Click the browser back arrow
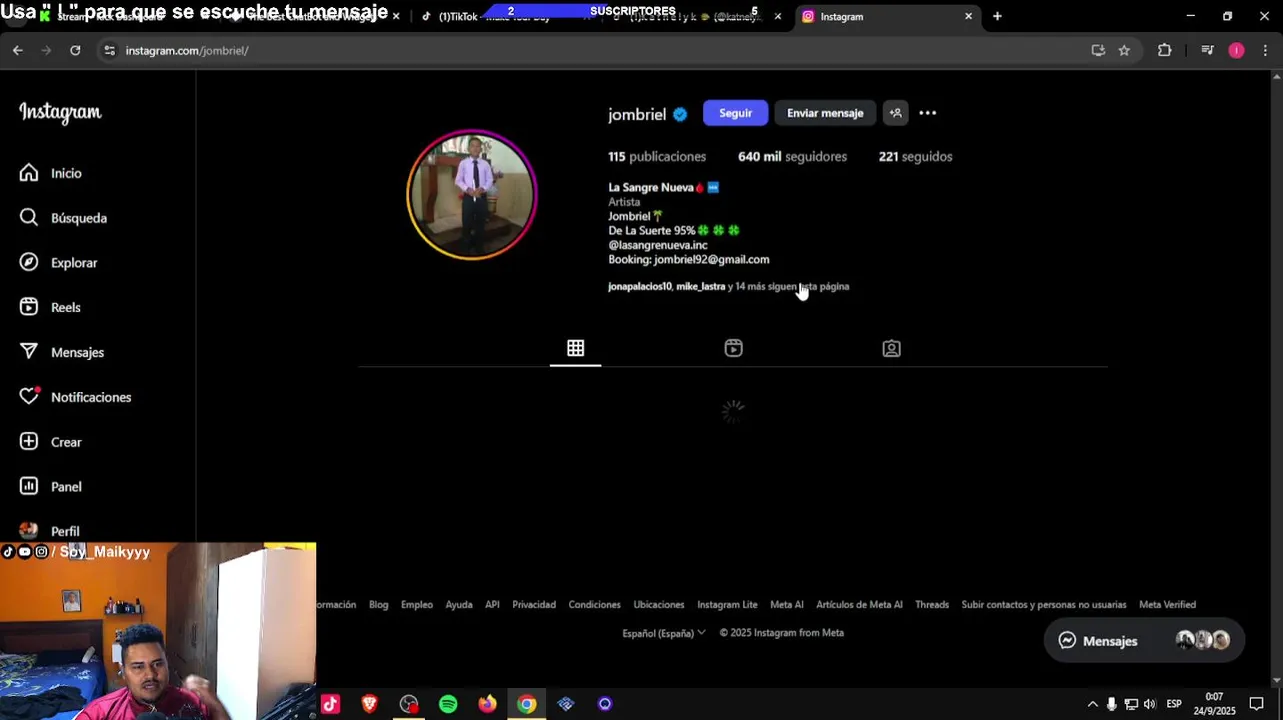1283x720 pixels. click(18, 50)
